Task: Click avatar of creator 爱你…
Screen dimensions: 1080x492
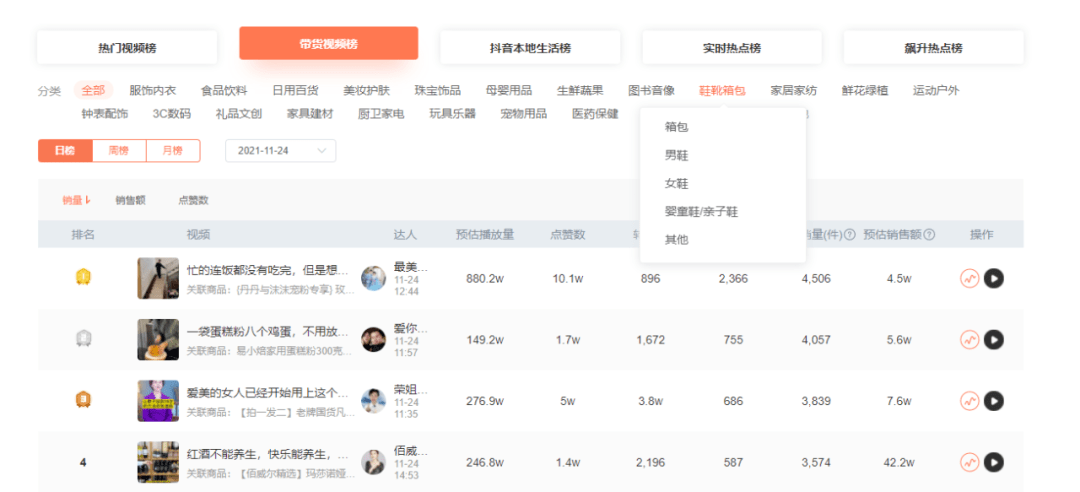Action: 373,340
